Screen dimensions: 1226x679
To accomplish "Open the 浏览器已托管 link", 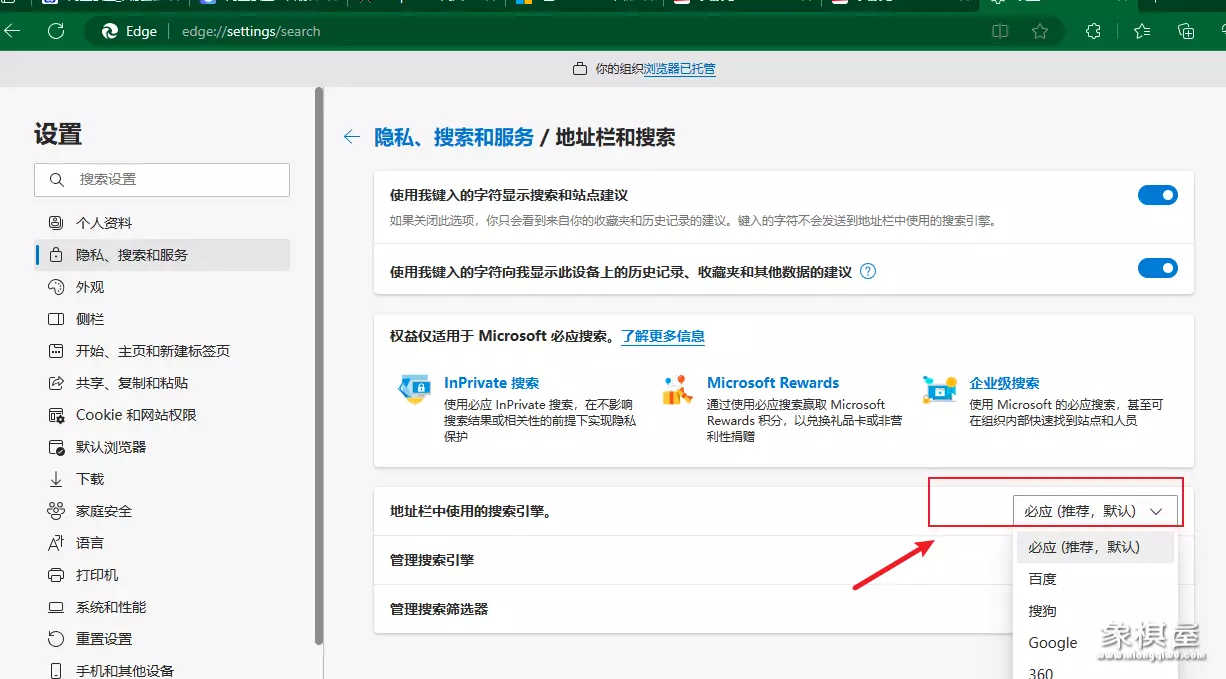I will (680, 69).
